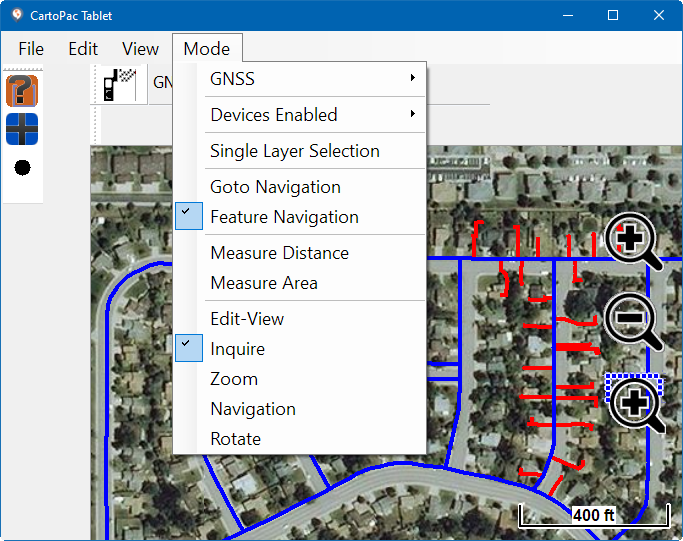
Task: Enable Single Layer Selection
Action: coord(295,151)
